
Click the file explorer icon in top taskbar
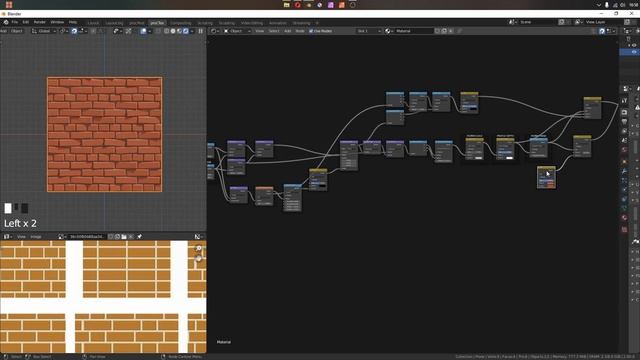click(287, 5)
